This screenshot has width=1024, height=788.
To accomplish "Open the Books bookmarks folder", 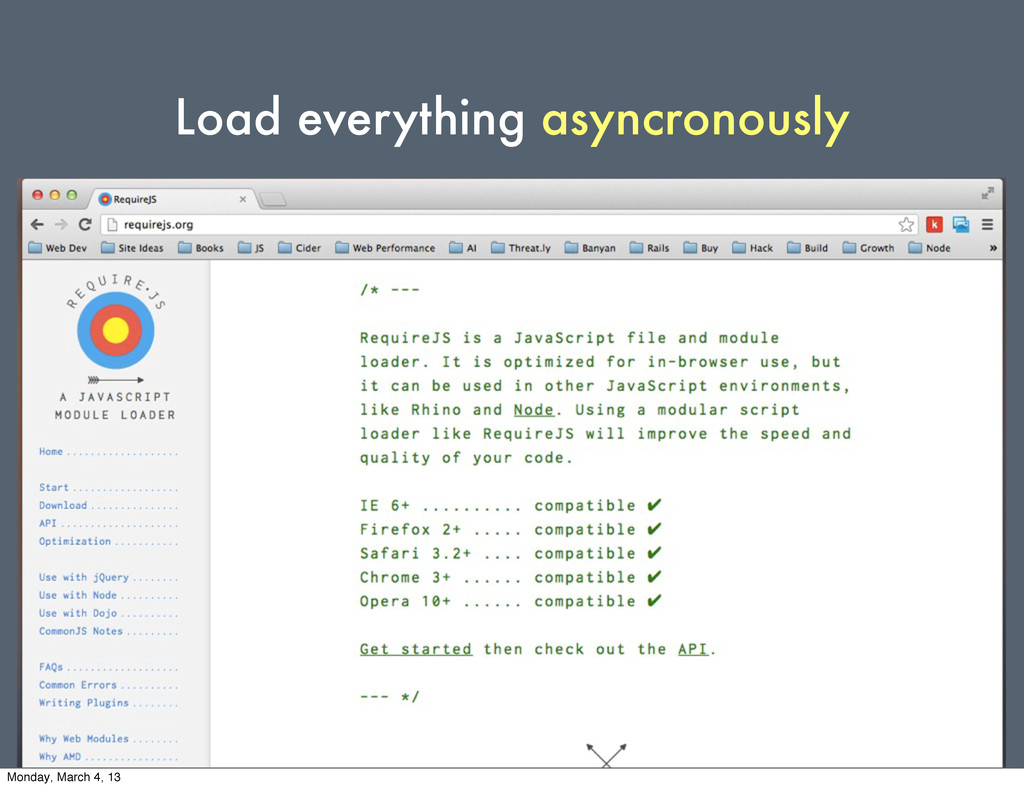I will (x=201, y=248).
